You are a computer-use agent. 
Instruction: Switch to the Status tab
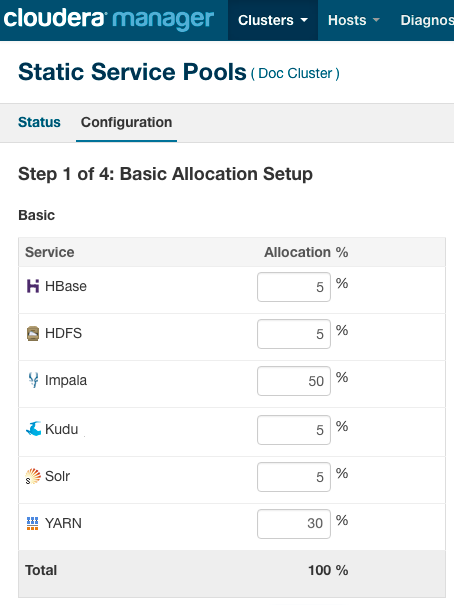[39, 122]
